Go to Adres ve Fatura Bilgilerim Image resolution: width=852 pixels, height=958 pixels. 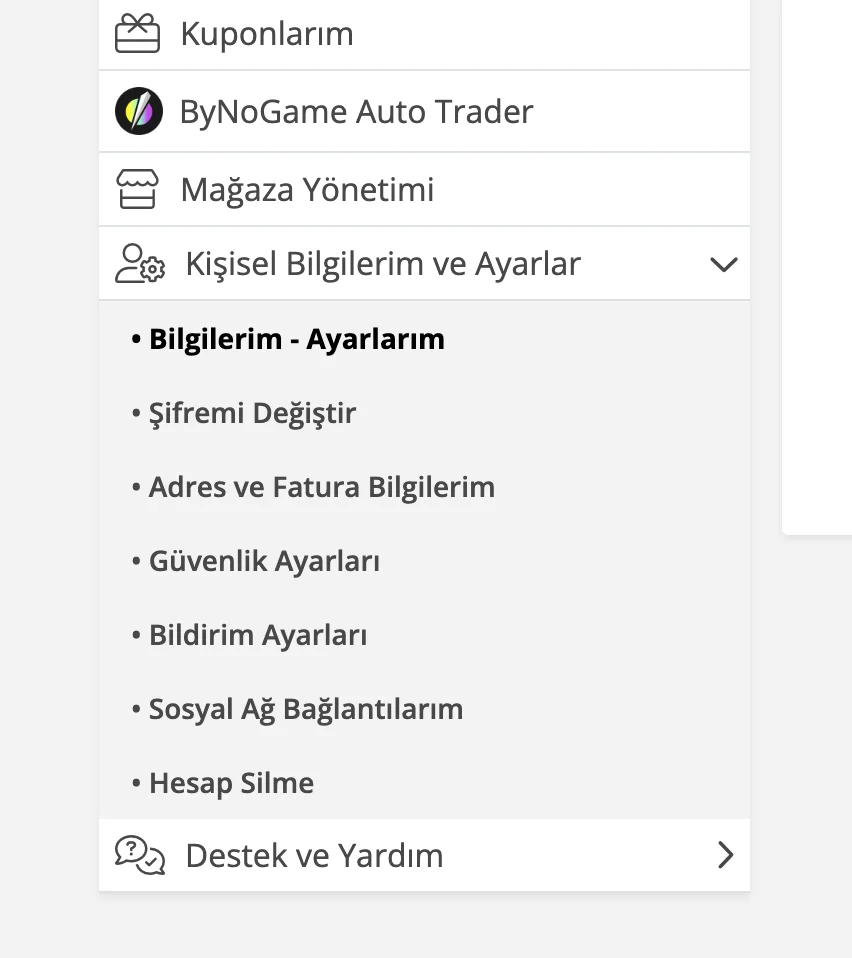pyautogui.click(x=321, y=487)
